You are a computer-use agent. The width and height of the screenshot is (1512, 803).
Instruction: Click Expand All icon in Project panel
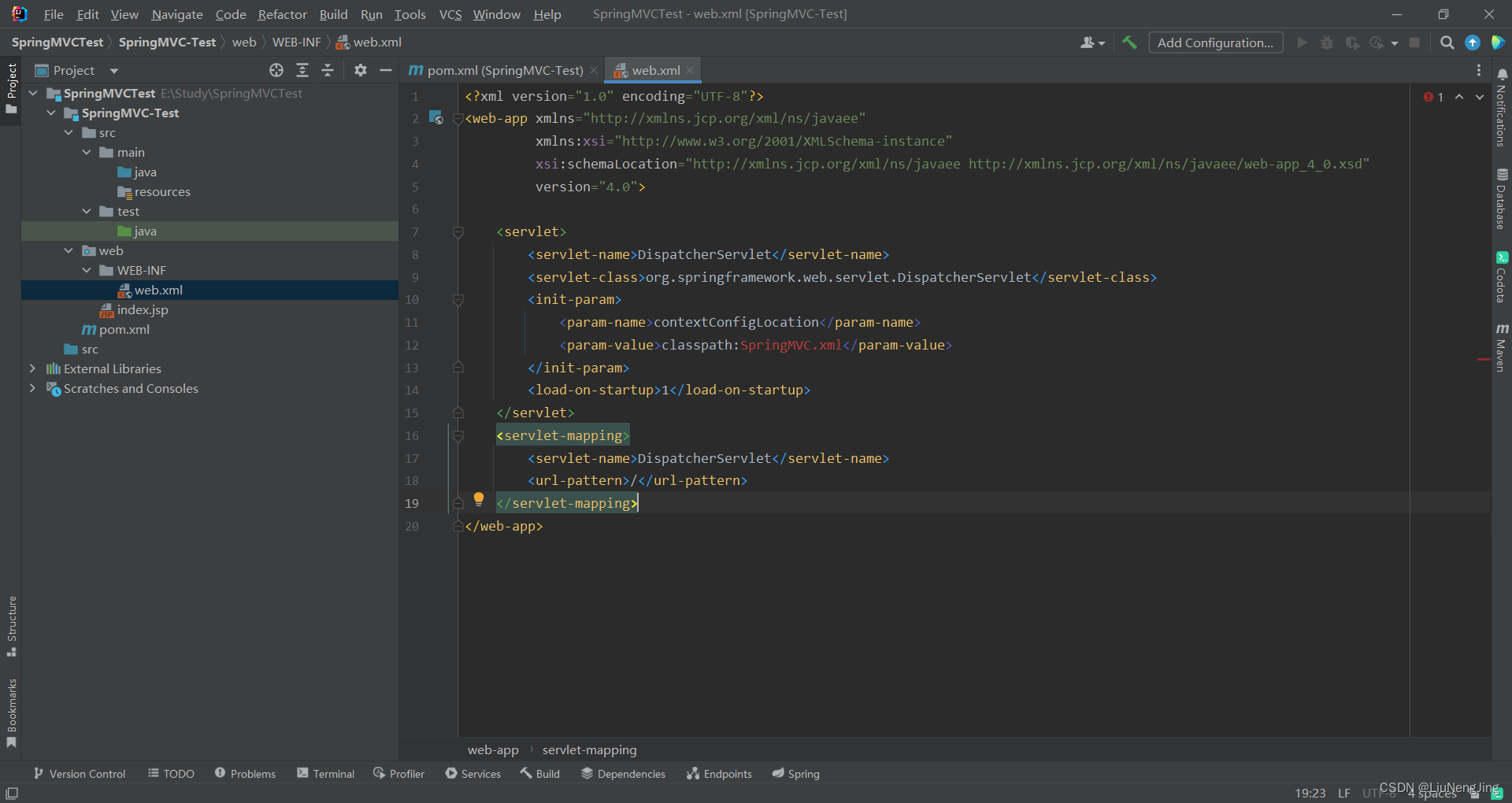pyautogui.click(x=302, y=70)
